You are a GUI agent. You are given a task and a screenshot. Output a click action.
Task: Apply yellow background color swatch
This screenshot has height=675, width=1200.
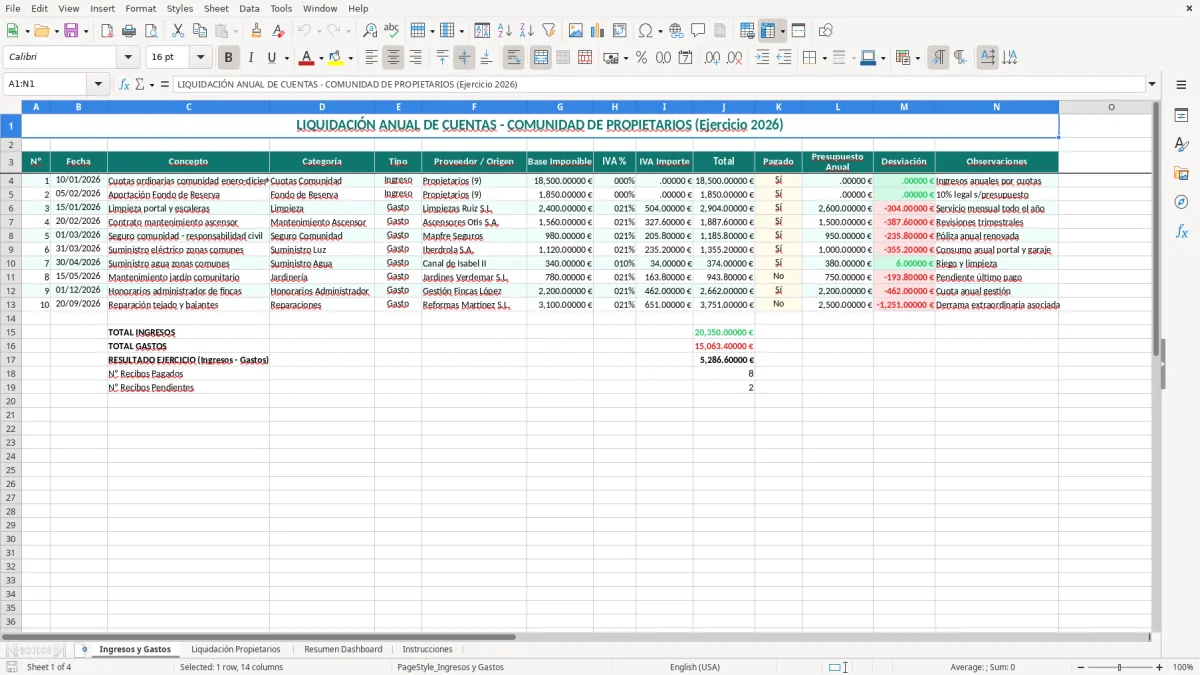(336, 58)
